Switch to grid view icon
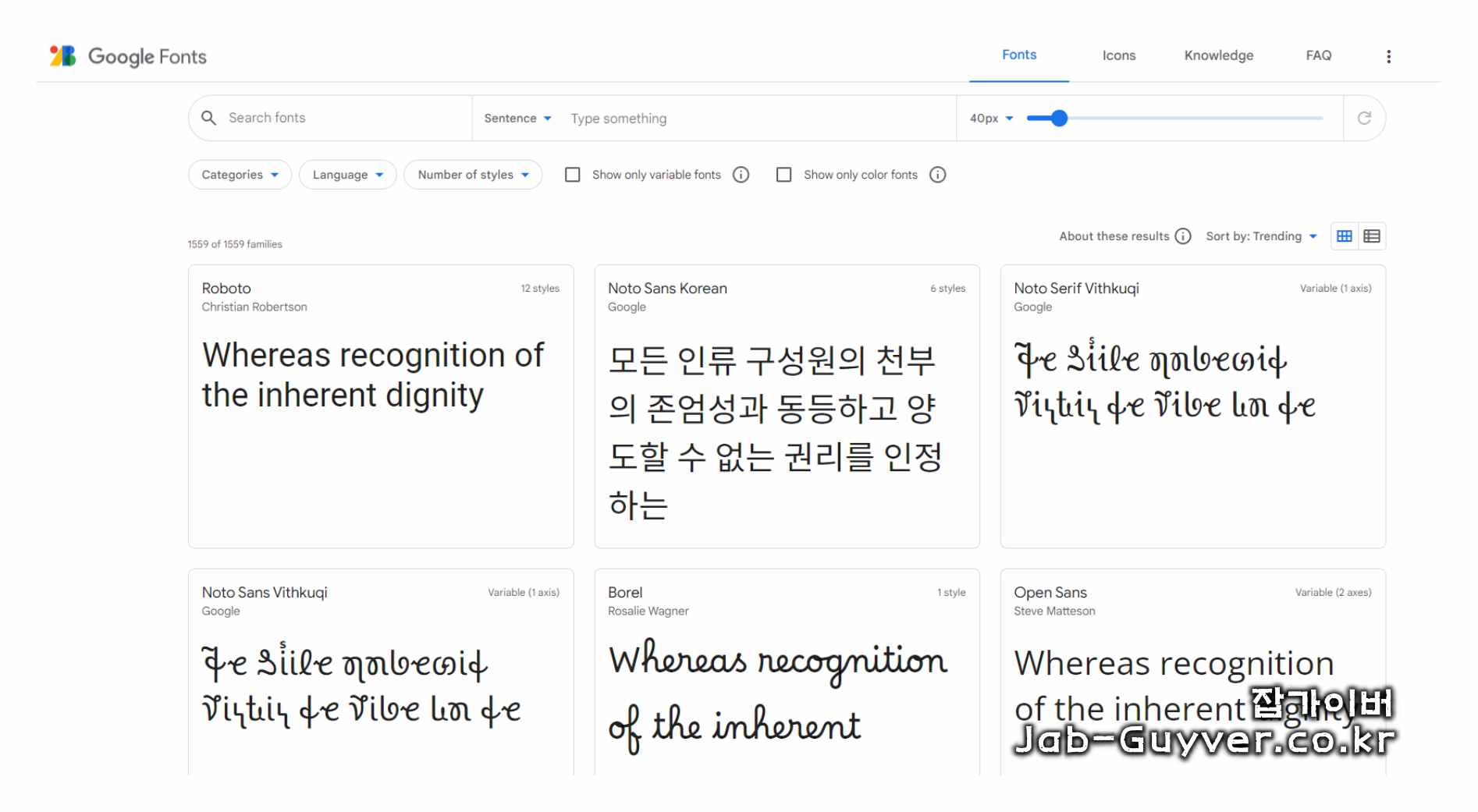1478x812 pixels. pyautogui.click(x=1344, y=236)
